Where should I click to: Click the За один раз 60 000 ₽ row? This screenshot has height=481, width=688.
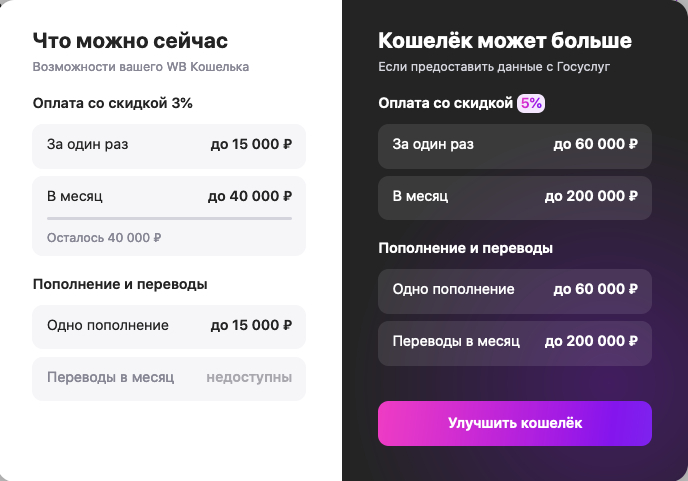(x=514, y=145)
